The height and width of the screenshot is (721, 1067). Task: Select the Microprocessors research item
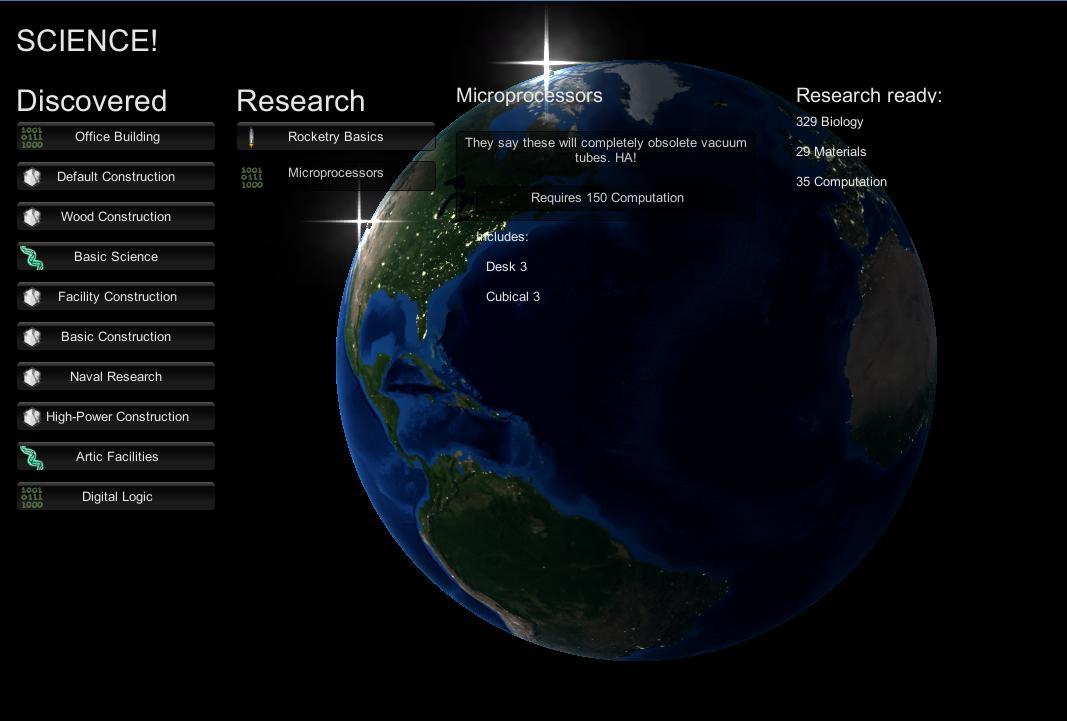coord(336,173)
